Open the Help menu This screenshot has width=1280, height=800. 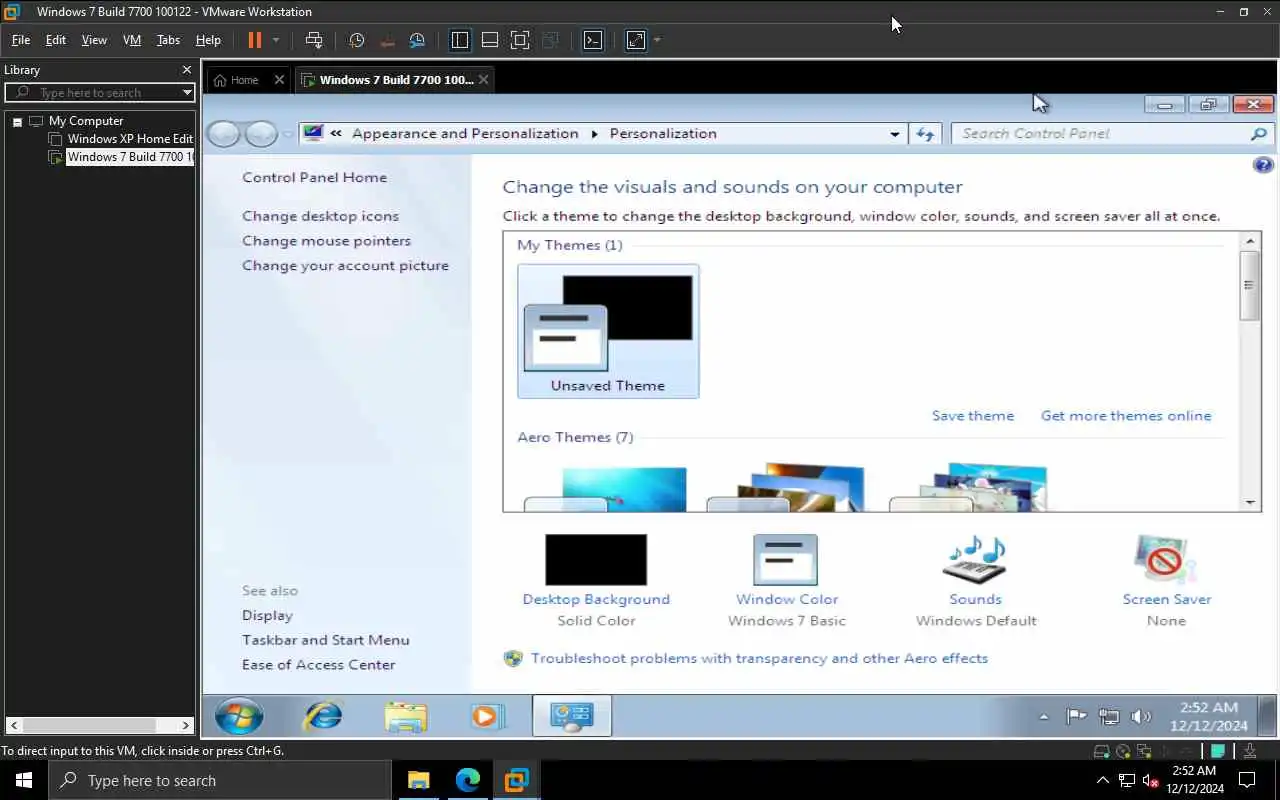click(208, 40)
